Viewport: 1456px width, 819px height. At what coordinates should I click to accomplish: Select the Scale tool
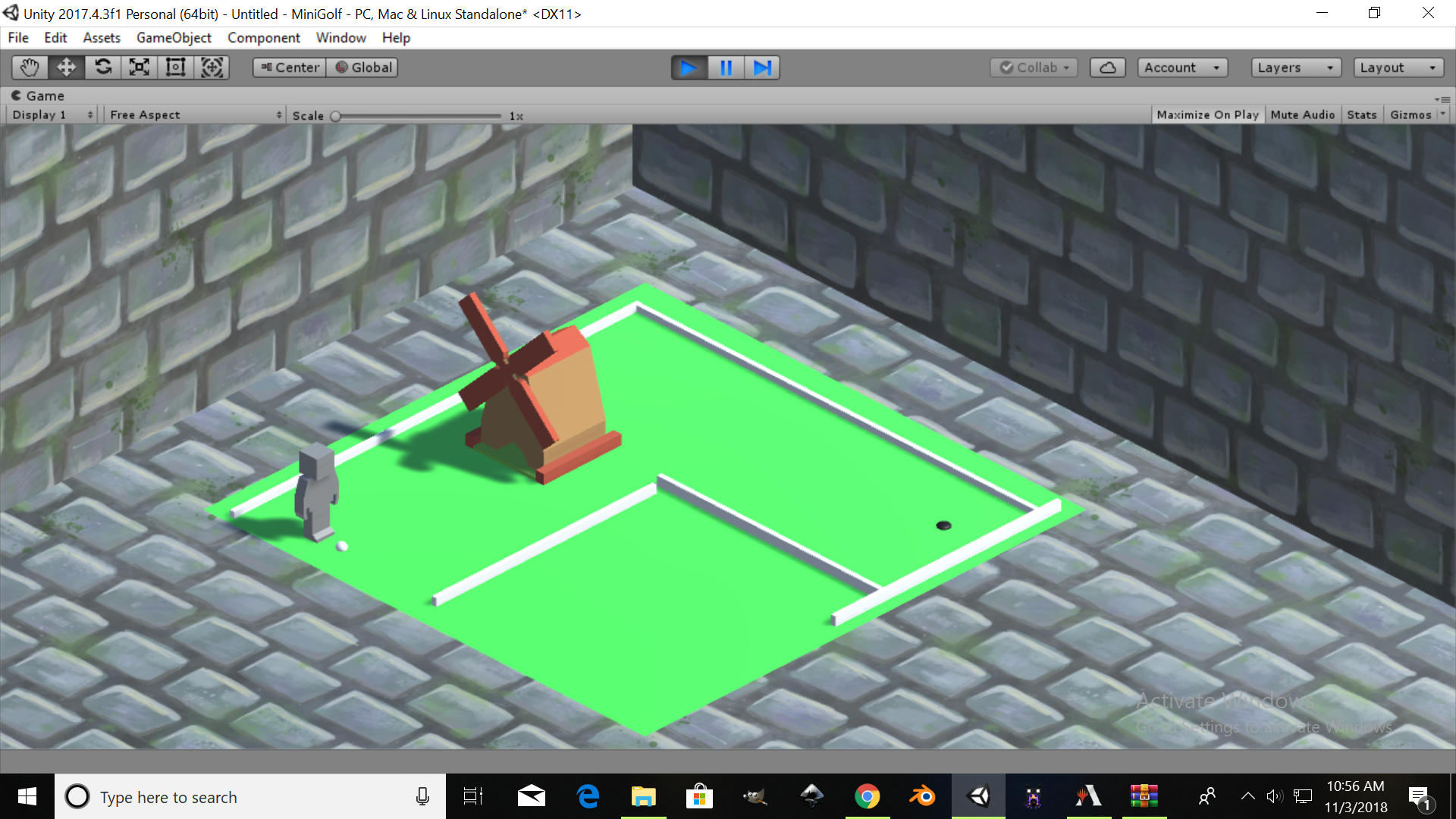[139, 67]
